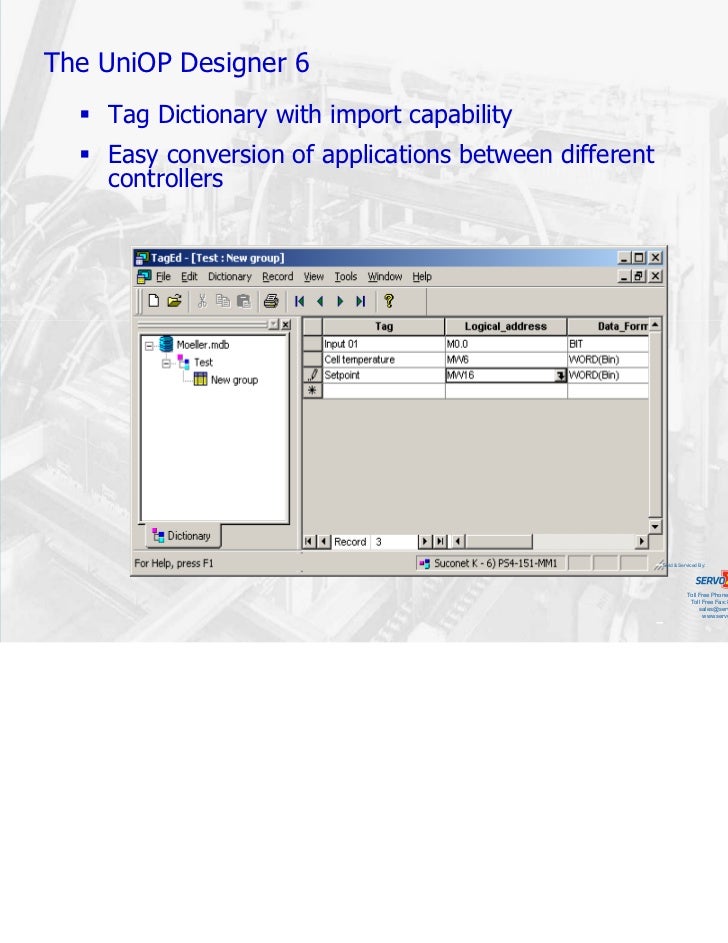728x943 pixels.
Task: Click the Moeller.mdb database icon
Action: [167, 344]
